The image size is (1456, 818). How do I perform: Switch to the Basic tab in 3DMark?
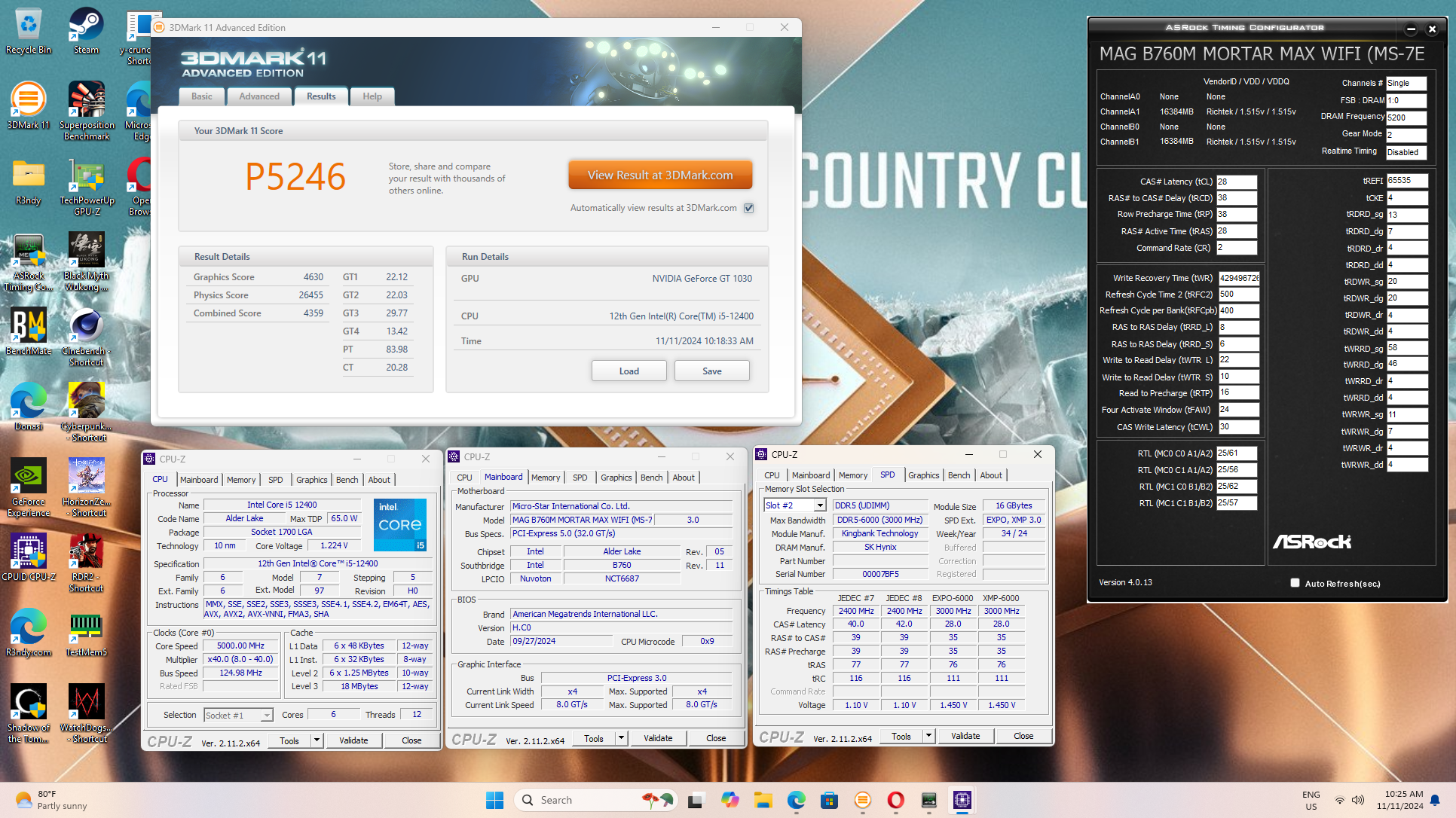point(201,96)
